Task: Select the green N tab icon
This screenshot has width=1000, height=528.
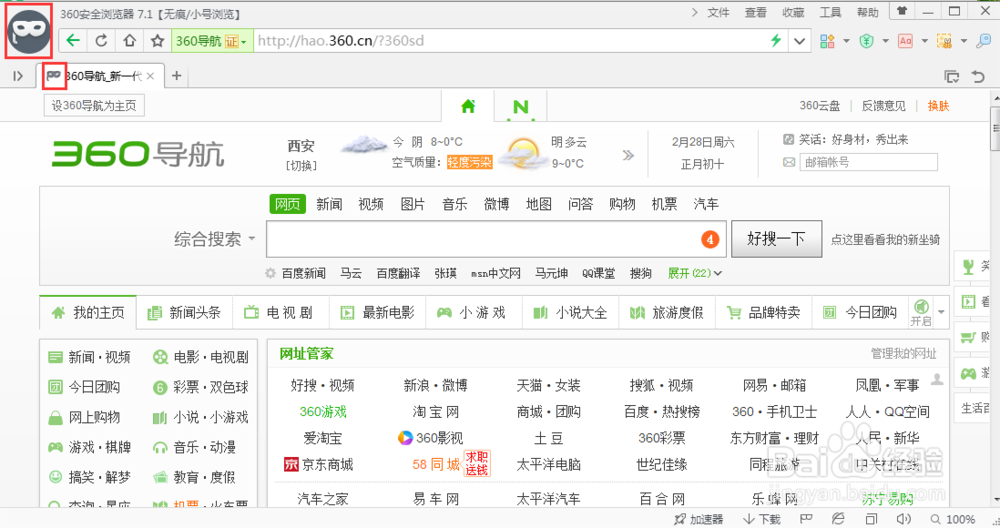Action: click(x=521, y=107)
